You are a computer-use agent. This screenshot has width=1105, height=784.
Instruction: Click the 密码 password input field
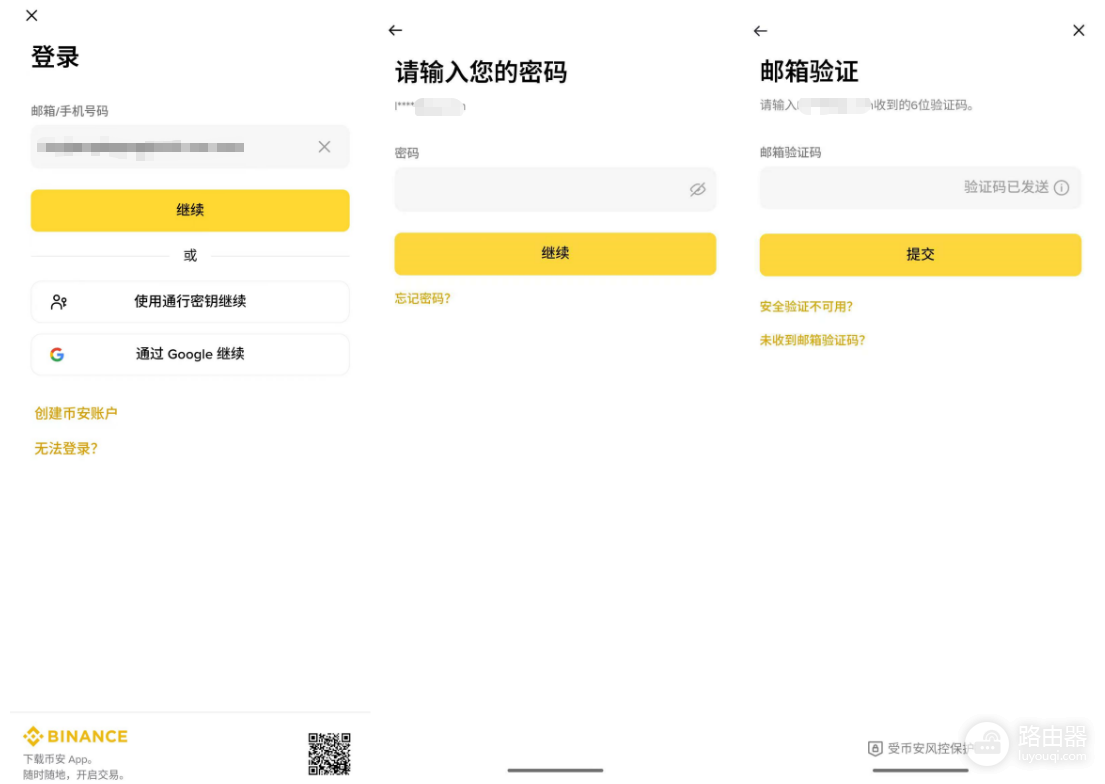click(x=555, y=189)
